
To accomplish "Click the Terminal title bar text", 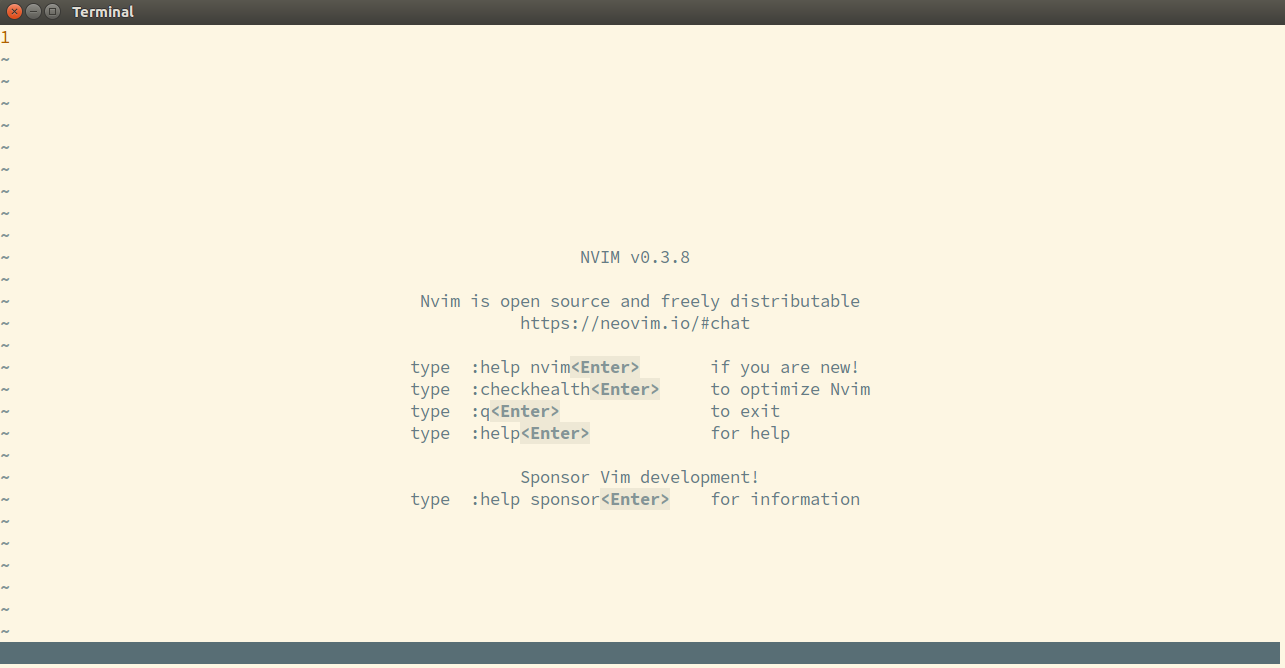I will (103, 12).
